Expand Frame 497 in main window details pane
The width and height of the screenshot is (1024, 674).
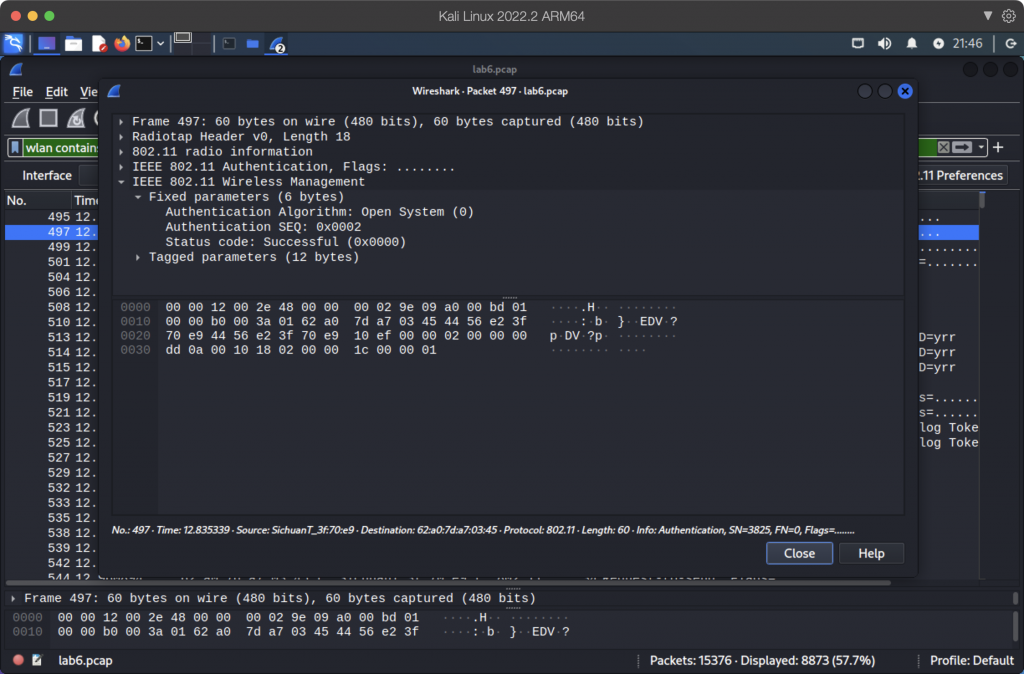[x=13, y=598]
